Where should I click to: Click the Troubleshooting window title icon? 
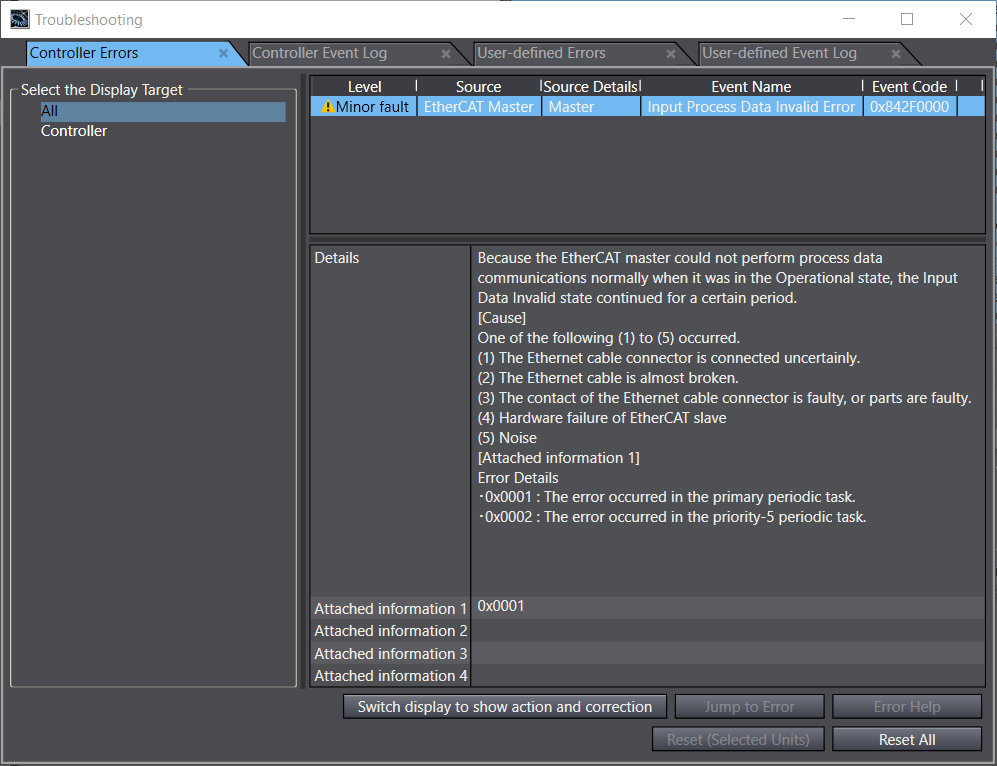19,19
